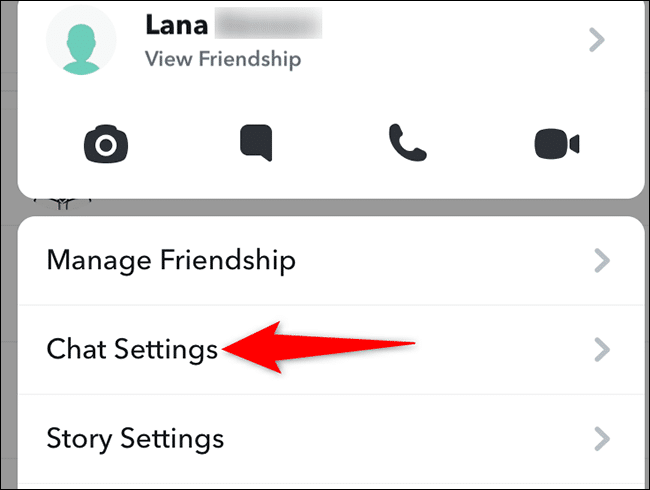Click the chevron on the Chat Settings row
The image size is (650, 490).
[602, 349]
